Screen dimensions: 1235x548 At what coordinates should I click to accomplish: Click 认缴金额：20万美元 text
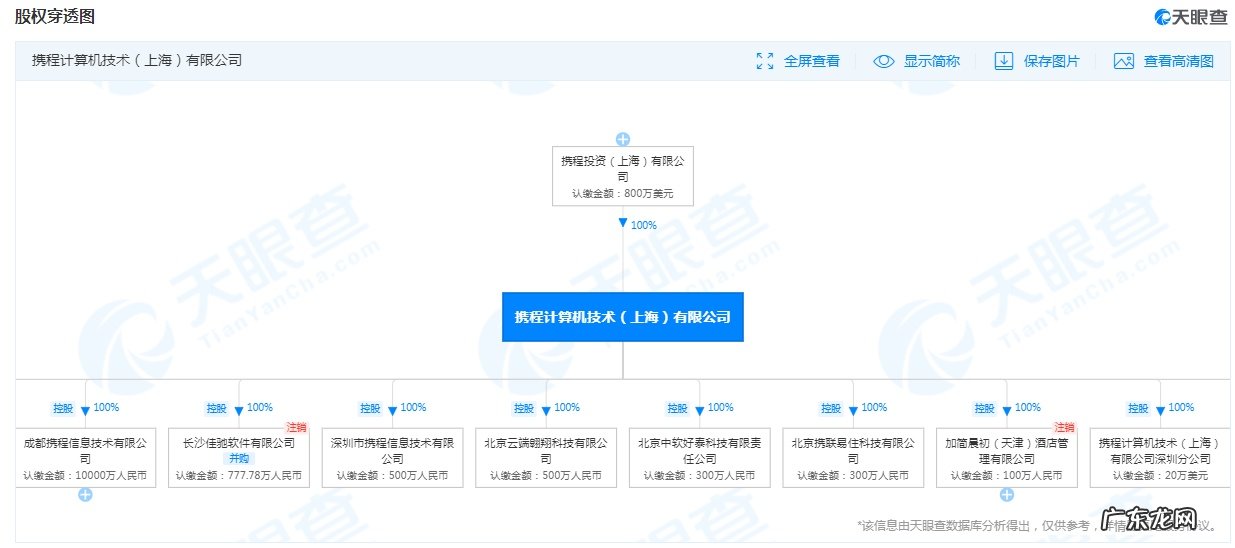tap(1160, 476)
